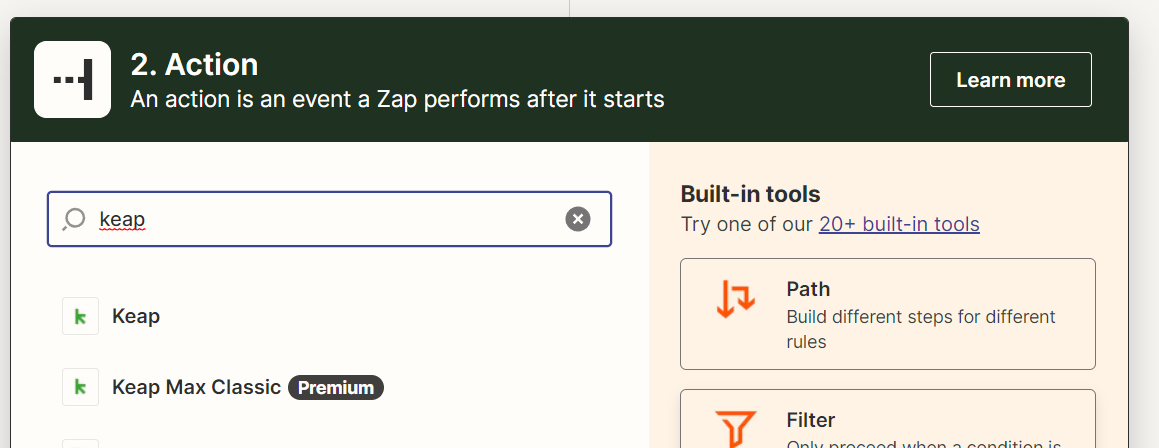Image resolution: width=1159 pixels, height=448 pixels.
Task: Click the '2. Action' heading
Action: click(194, 64)
